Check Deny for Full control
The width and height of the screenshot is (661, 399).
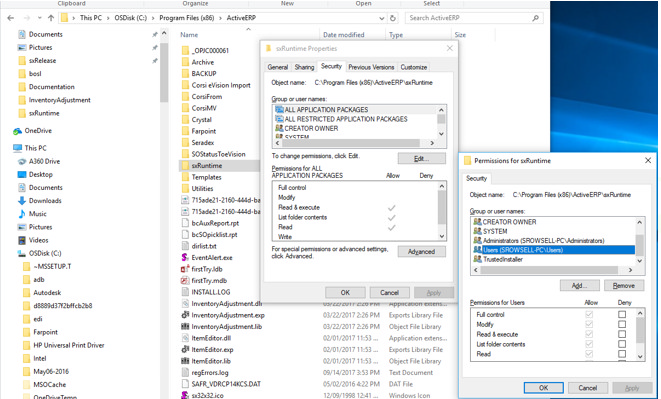tap(622, 315)
